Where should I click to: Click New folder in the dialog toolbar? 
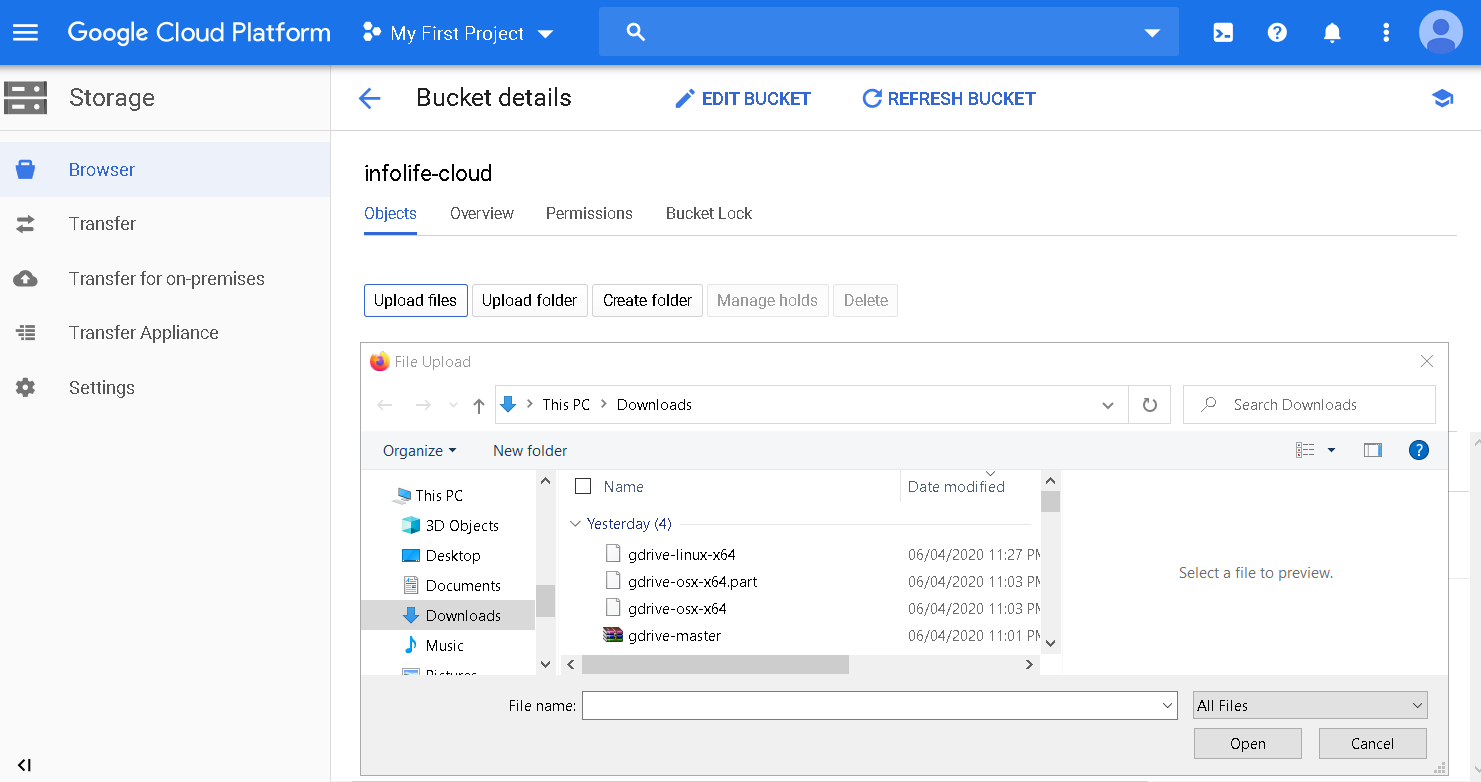530,451
